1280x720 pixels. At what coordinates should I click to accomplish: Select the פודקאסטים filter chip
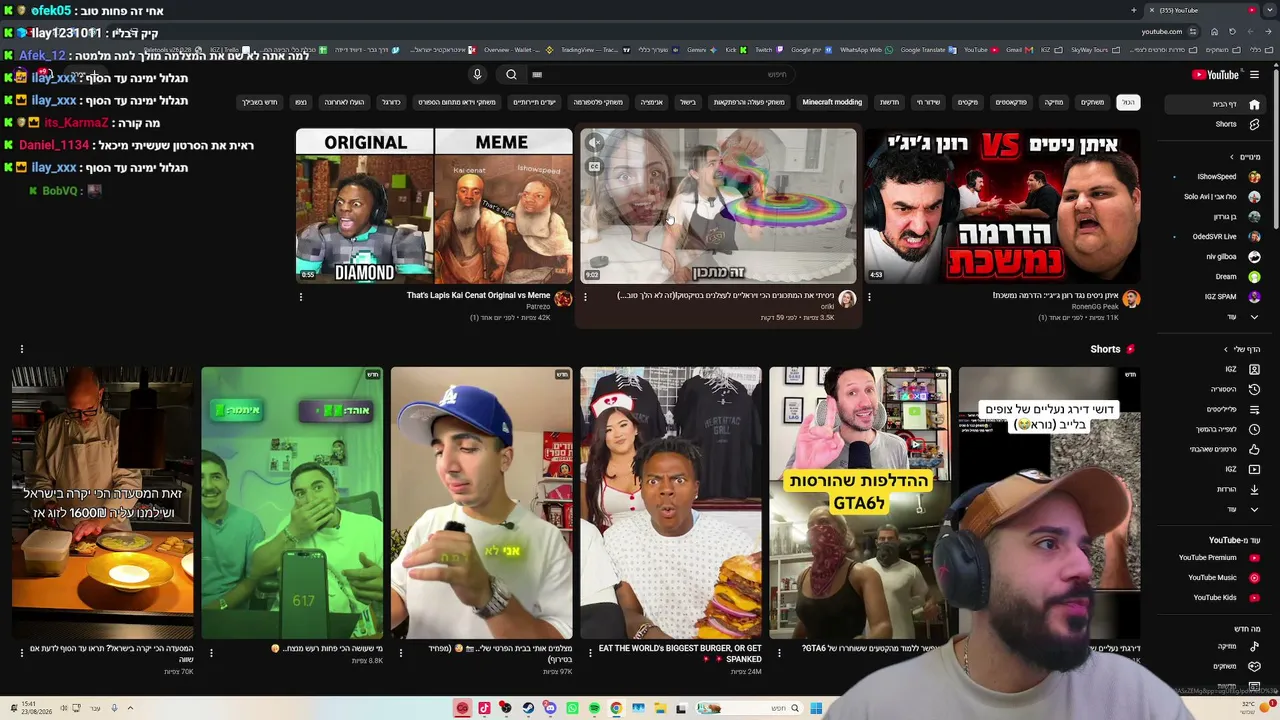1011,102
